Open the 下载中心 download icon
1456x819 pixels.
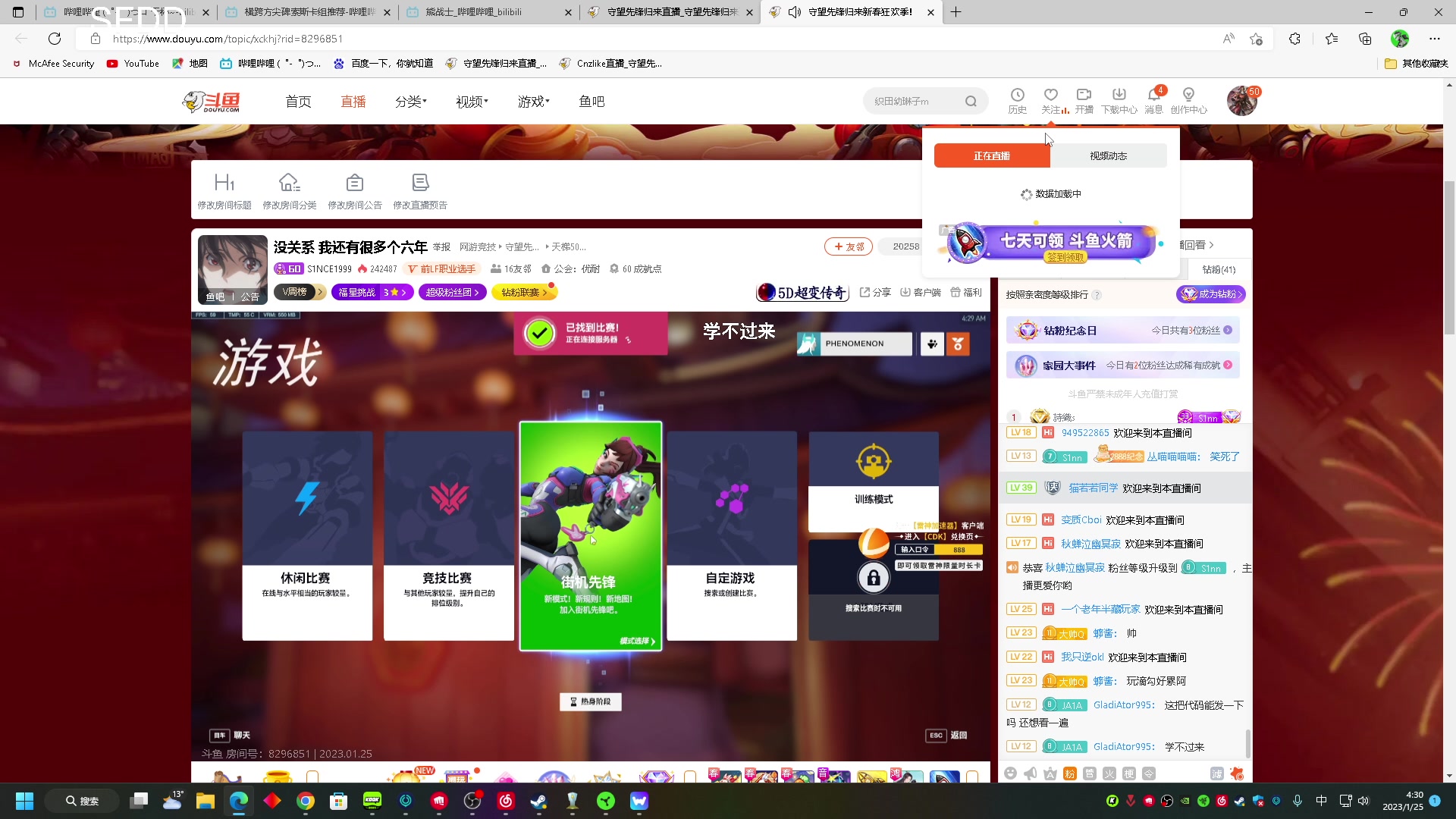tap(1119, 101)
